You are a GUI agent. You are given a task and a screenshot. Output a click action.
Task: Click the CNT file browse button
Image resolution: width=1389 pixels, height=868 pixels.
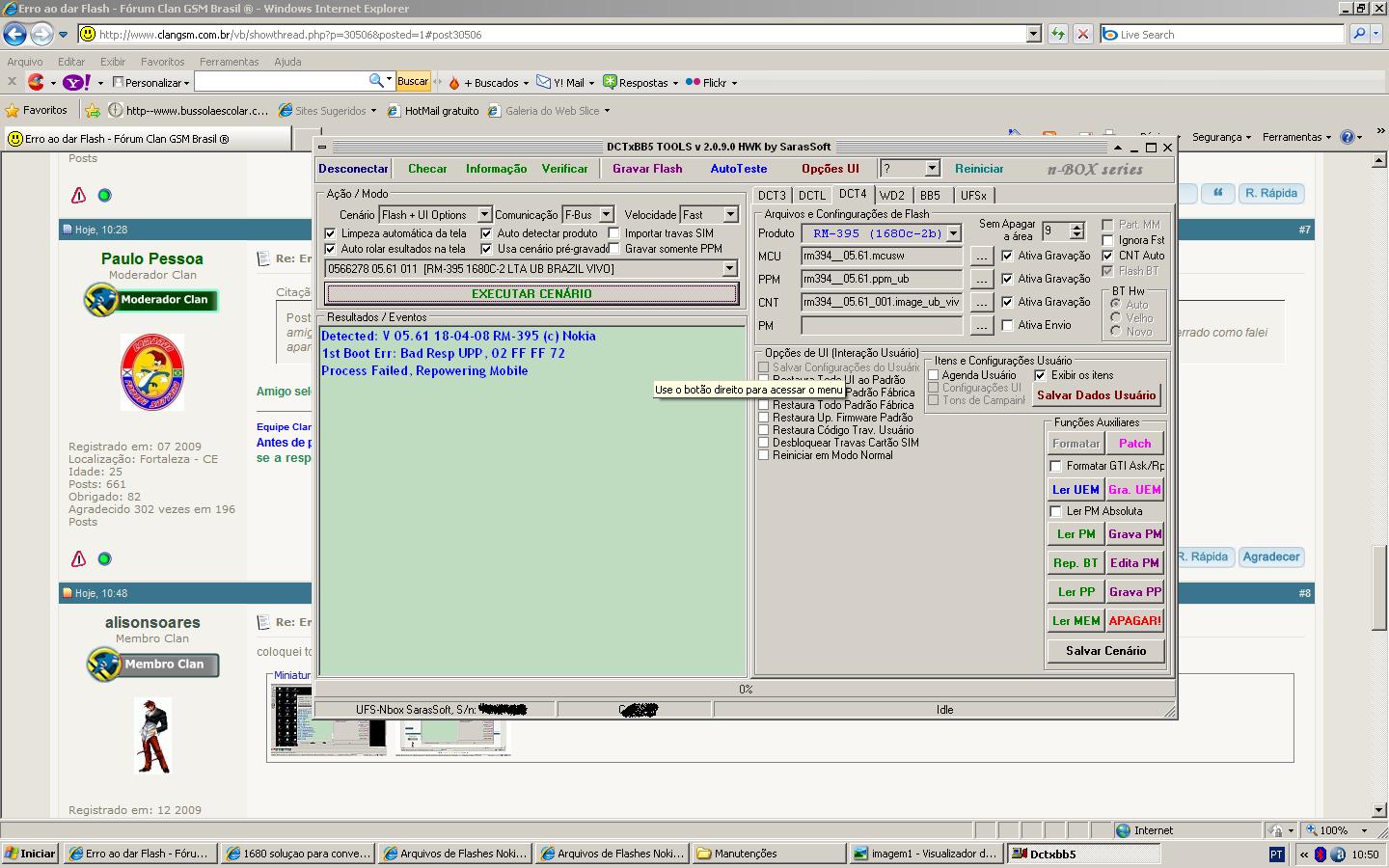981,302
